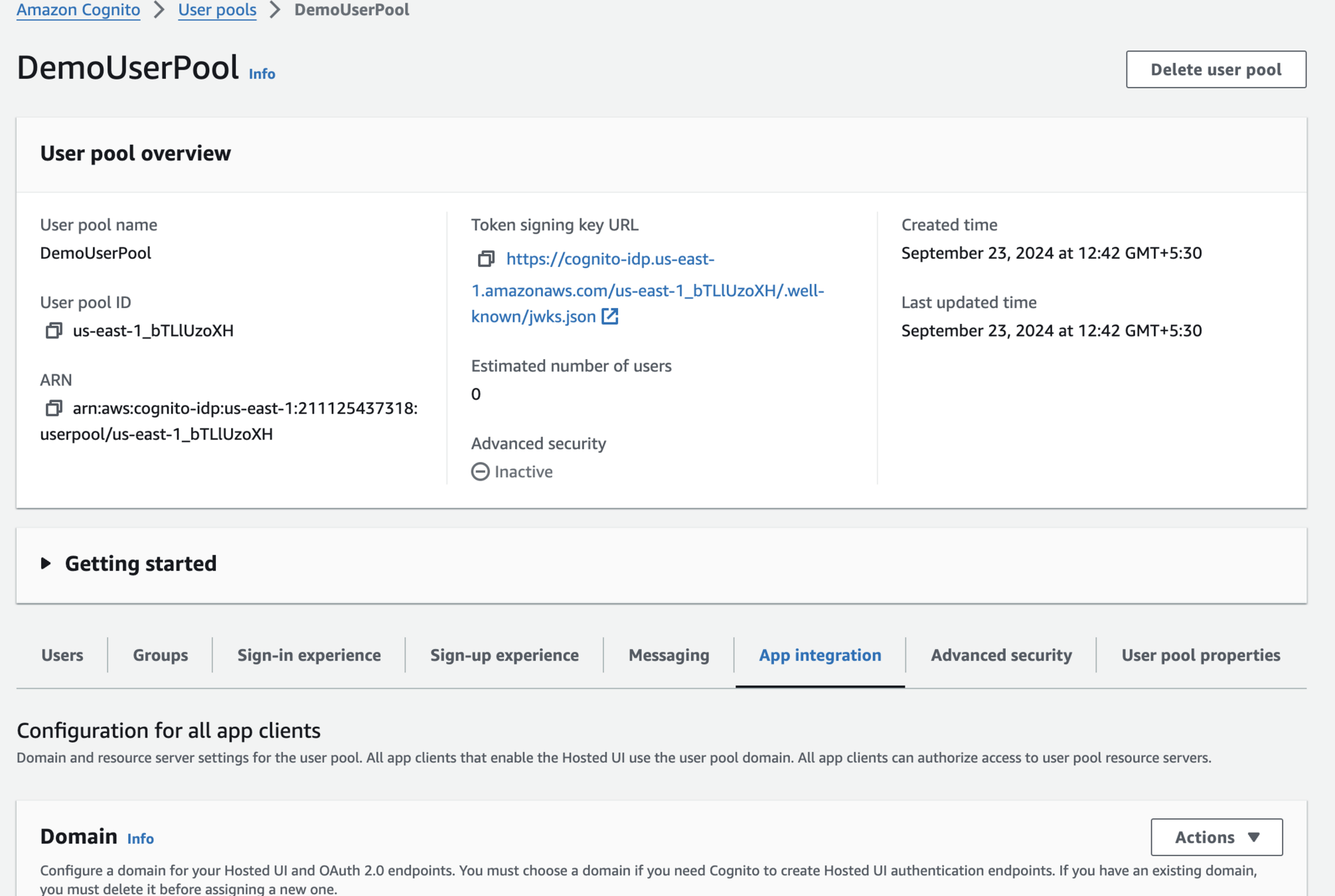
Task: Go to the Advanced security tab
Action: 1001,655
